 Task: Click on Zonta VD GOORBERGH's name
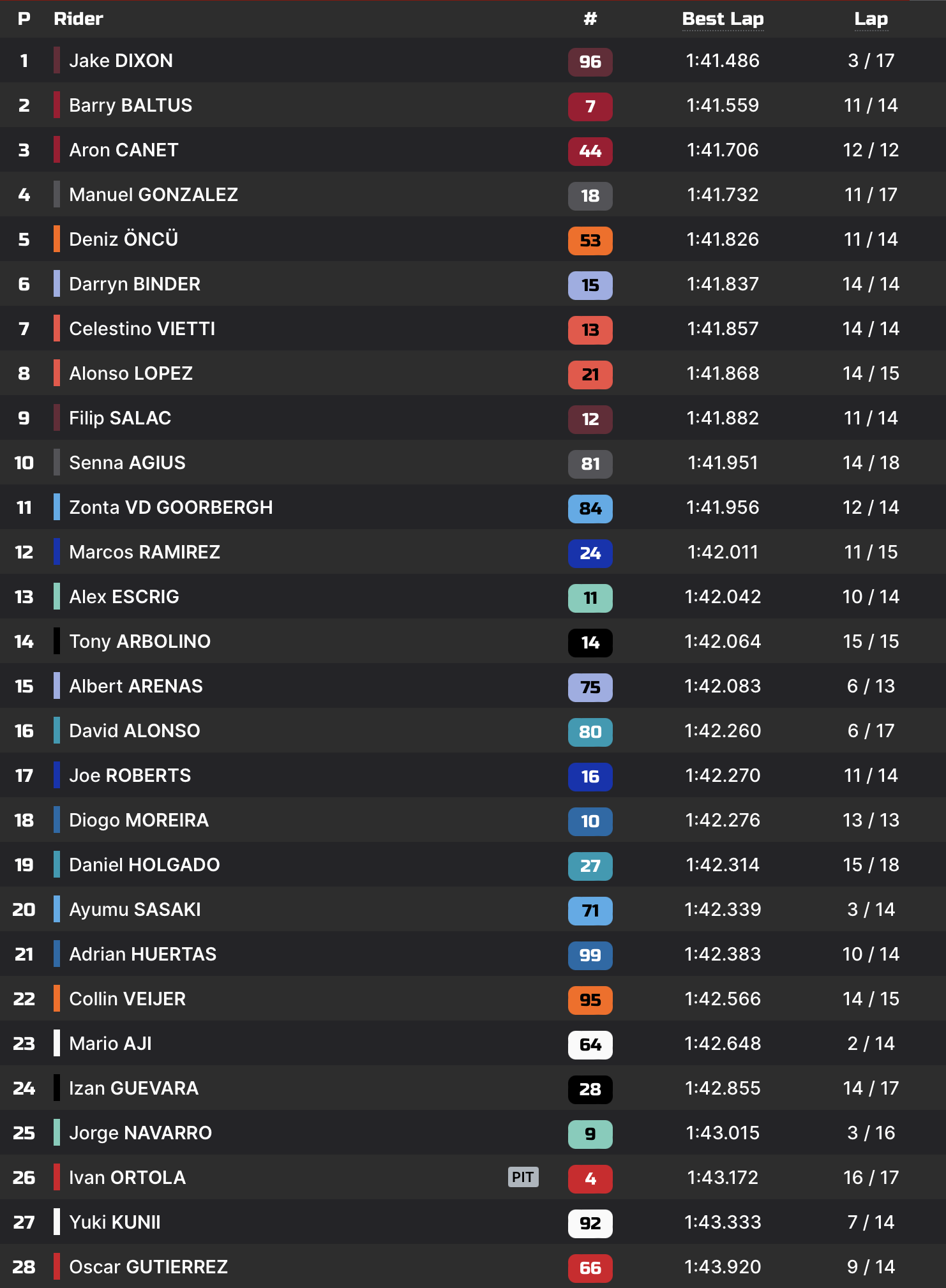point(170,507)
